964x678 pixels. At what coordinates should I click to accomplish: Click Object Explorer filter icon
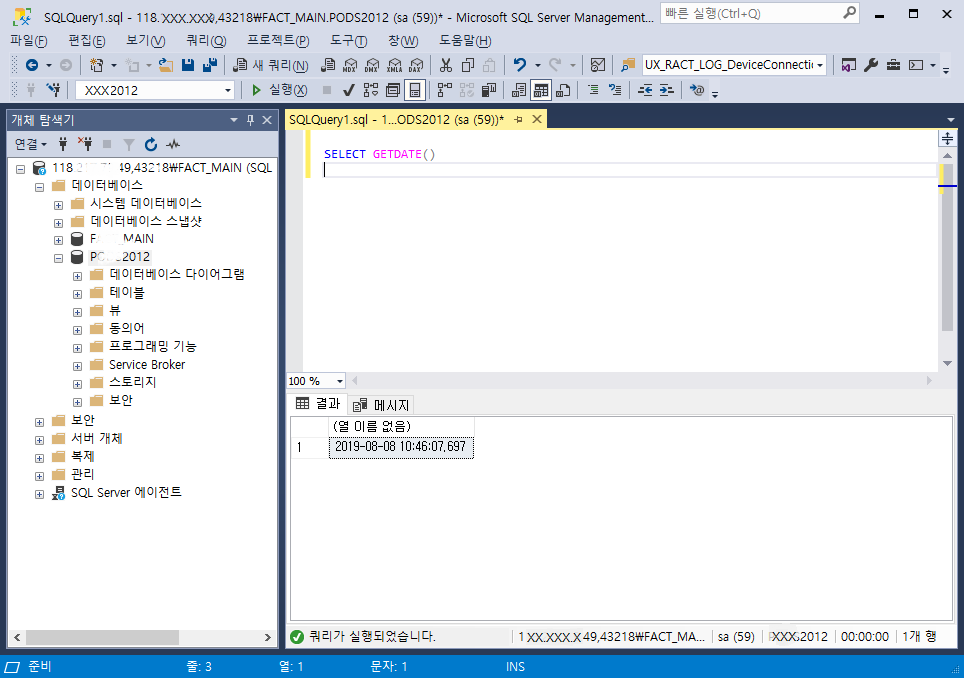click(x=128, y=144)
